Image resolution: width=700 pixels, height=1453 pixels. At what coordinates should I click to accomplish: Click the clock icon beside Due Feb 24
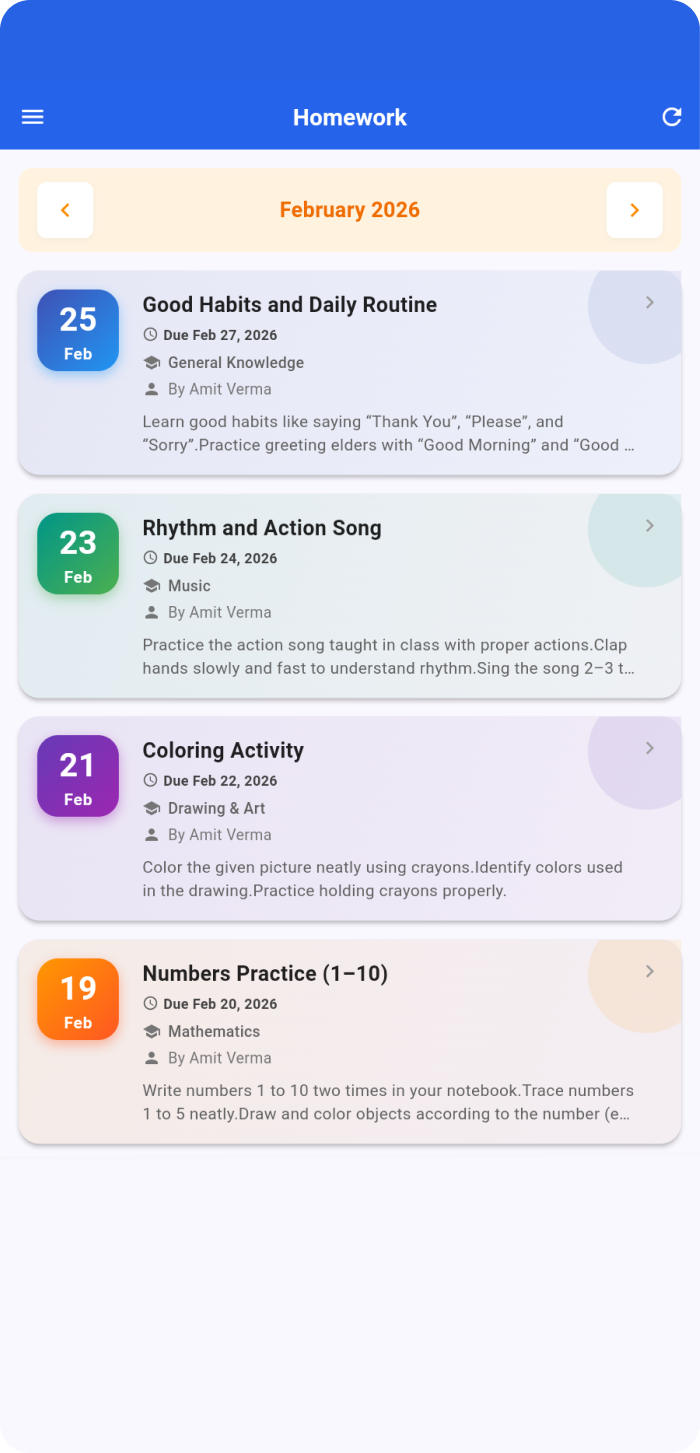pyautogui.click(x=151, y=557)
